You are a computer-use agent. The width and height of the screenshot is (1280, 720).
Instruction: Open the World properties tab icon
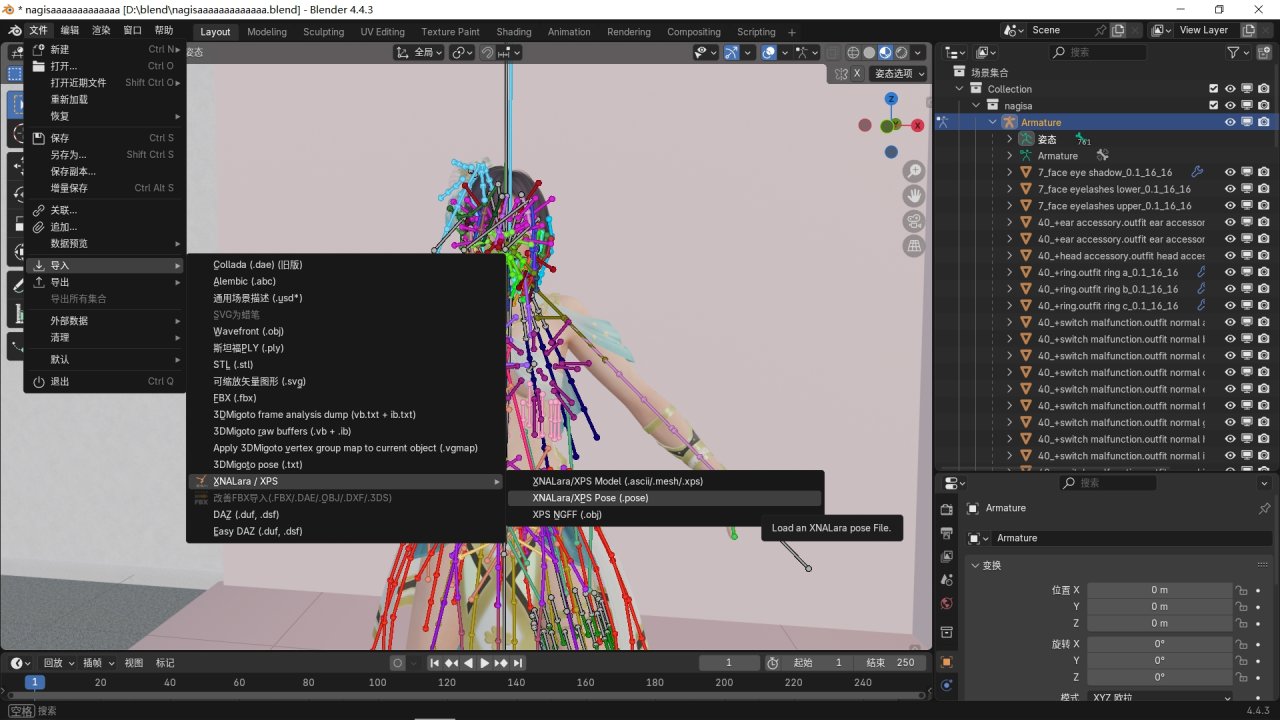point(946,603)
